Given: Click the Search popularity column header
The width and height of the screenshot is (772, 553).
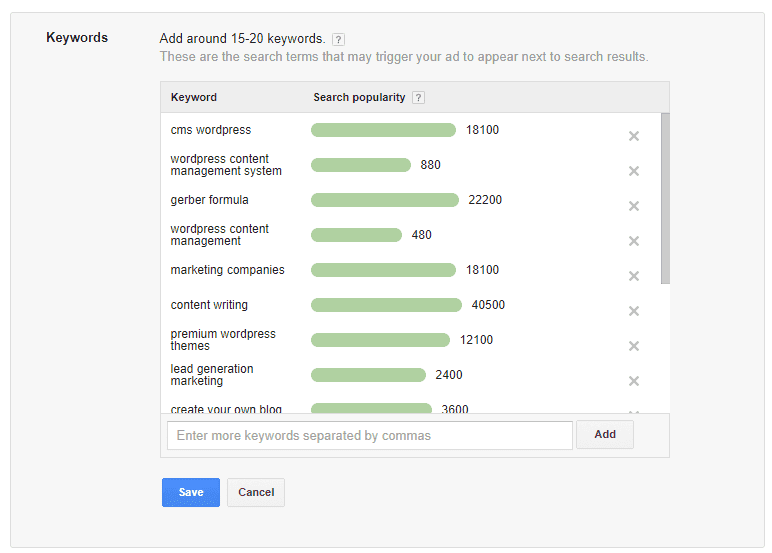Looking at the screenshot, I should coord(359,98).
